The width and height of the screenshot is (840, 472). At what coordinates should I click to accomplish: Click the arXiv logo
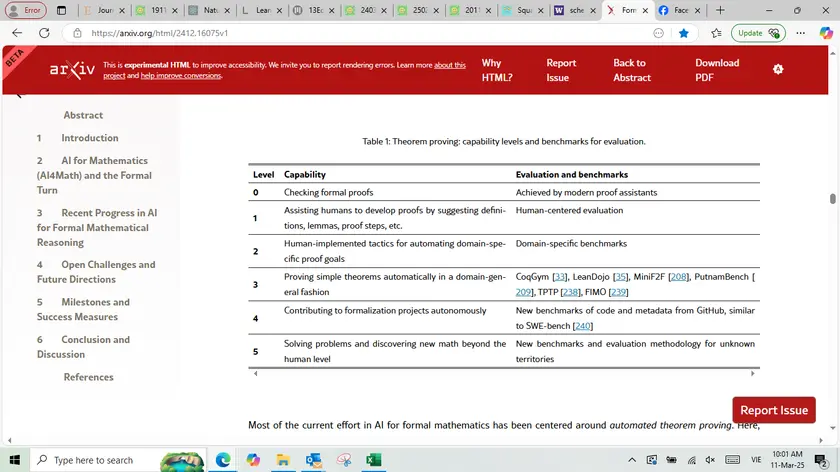pos(72,70)
